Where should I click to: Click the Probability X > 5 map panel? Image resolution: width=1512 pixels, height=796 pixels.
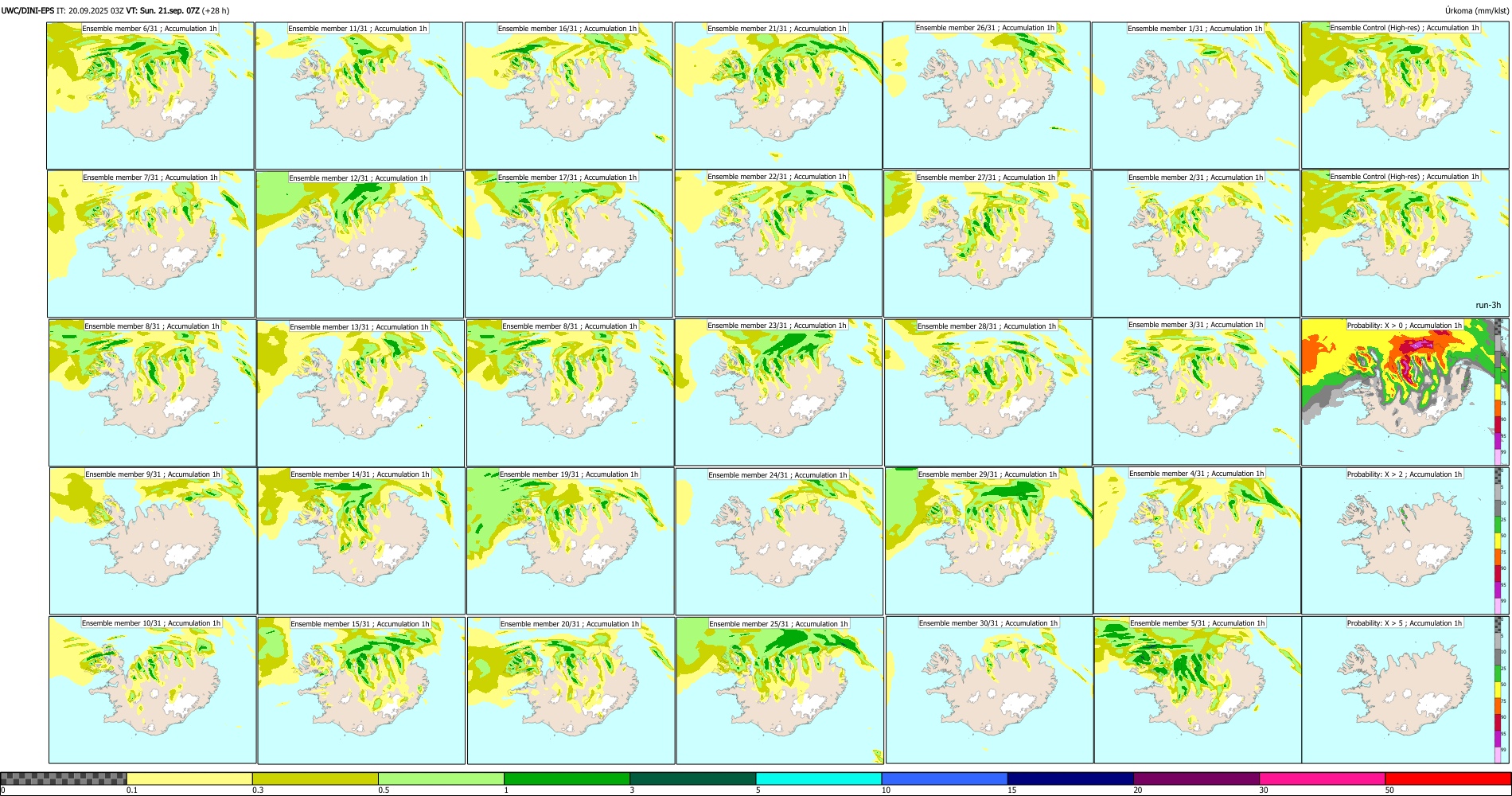click(x=1405, y=689)
